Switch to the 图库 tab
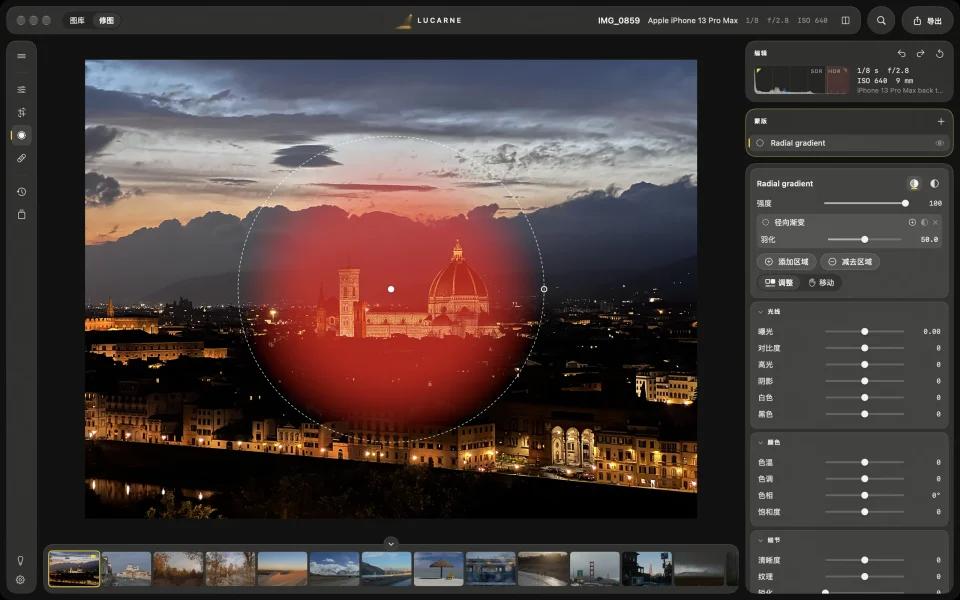The image size is (960, 600). (77, 20)
